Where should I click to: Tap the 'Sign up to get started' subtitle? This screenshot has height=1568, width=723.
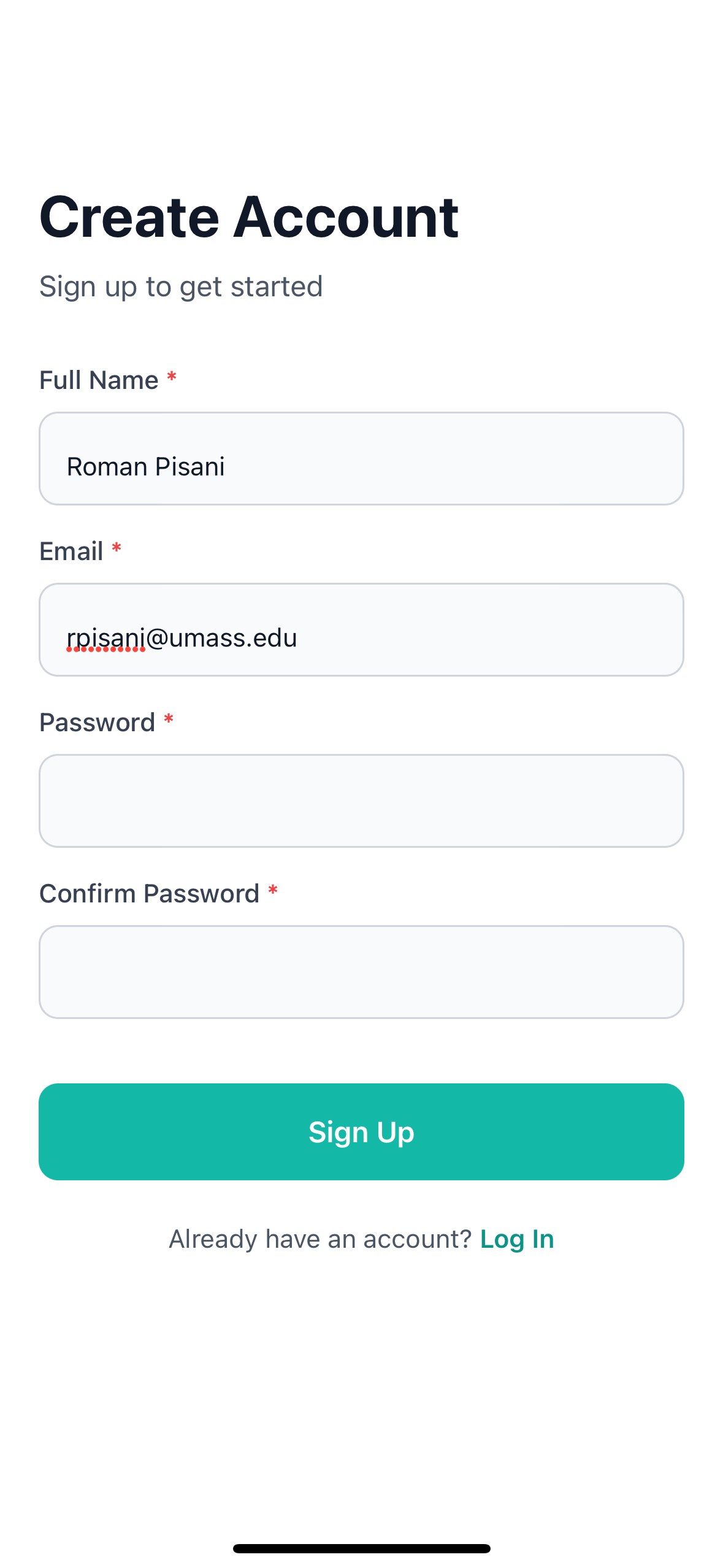click(x=181, y=286)
